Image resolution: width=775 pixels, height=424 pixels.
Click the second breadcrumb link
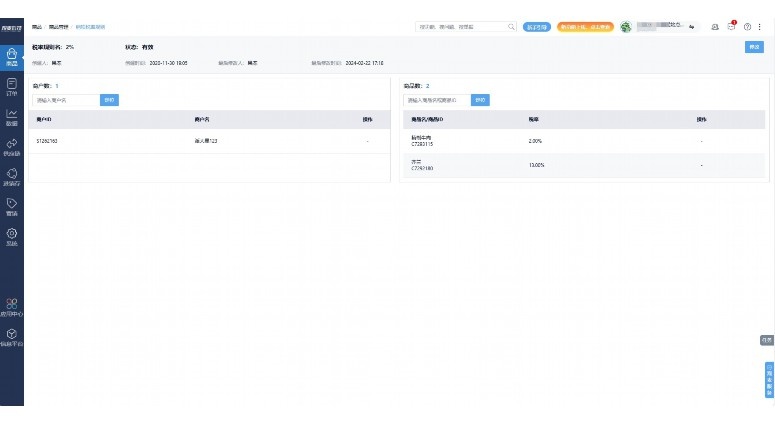coord(58,27)
